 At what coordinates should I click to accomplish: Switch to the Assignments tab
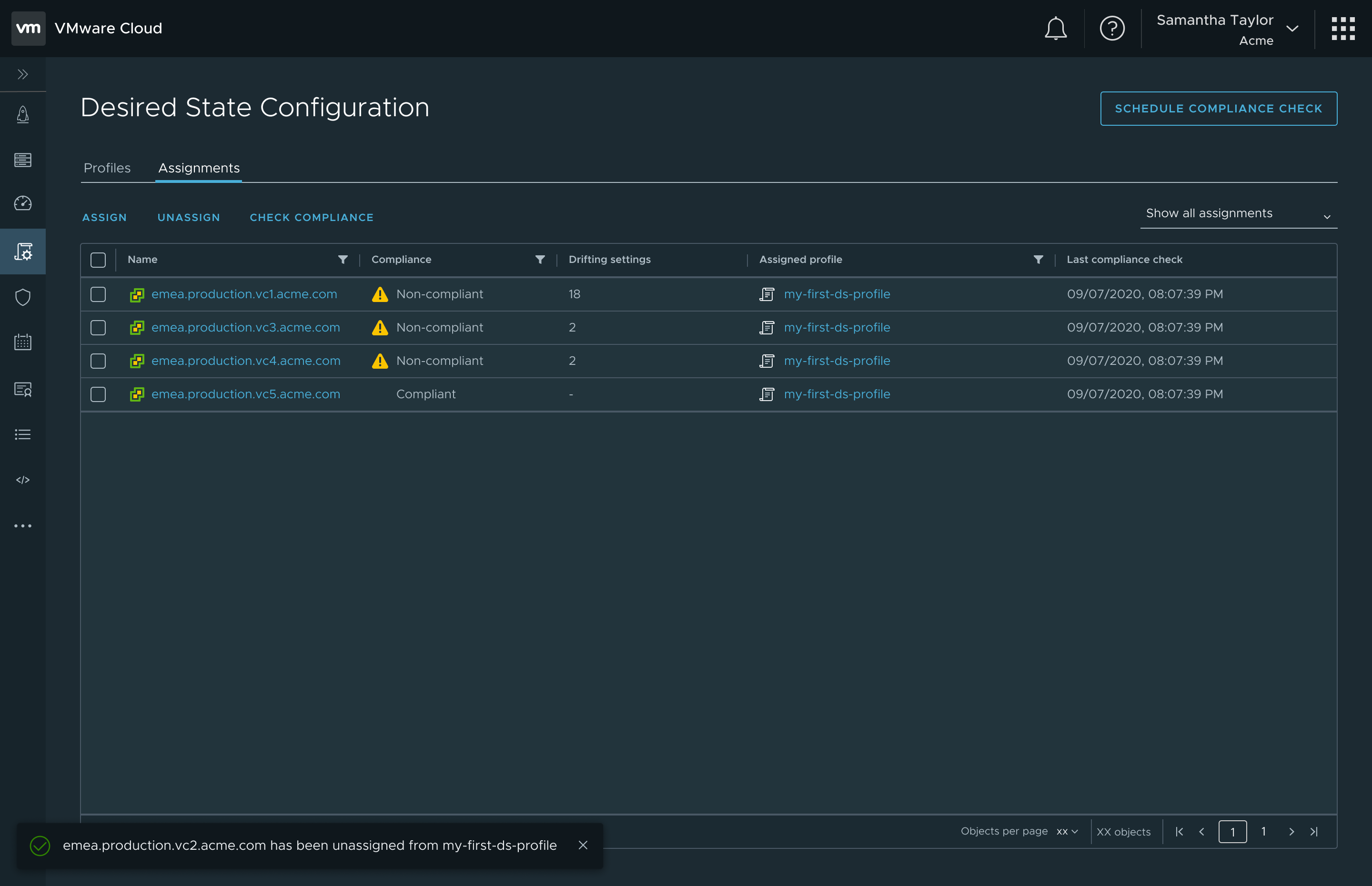point(199,168)
